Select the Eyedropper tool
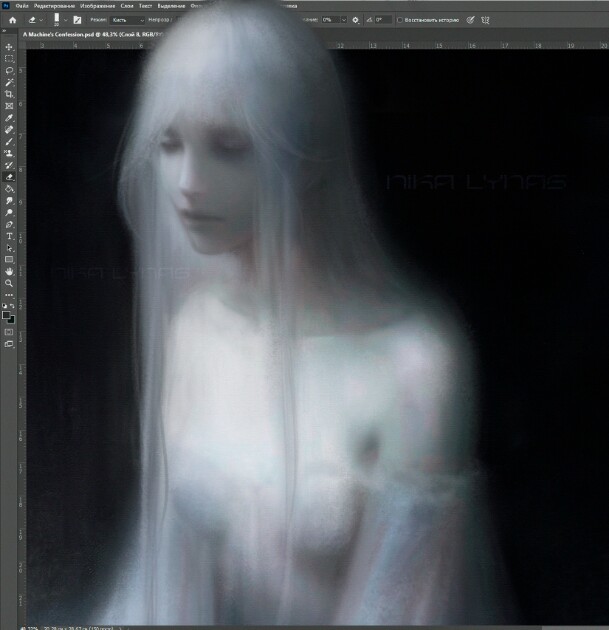The image size is (609, 630). 9,118
